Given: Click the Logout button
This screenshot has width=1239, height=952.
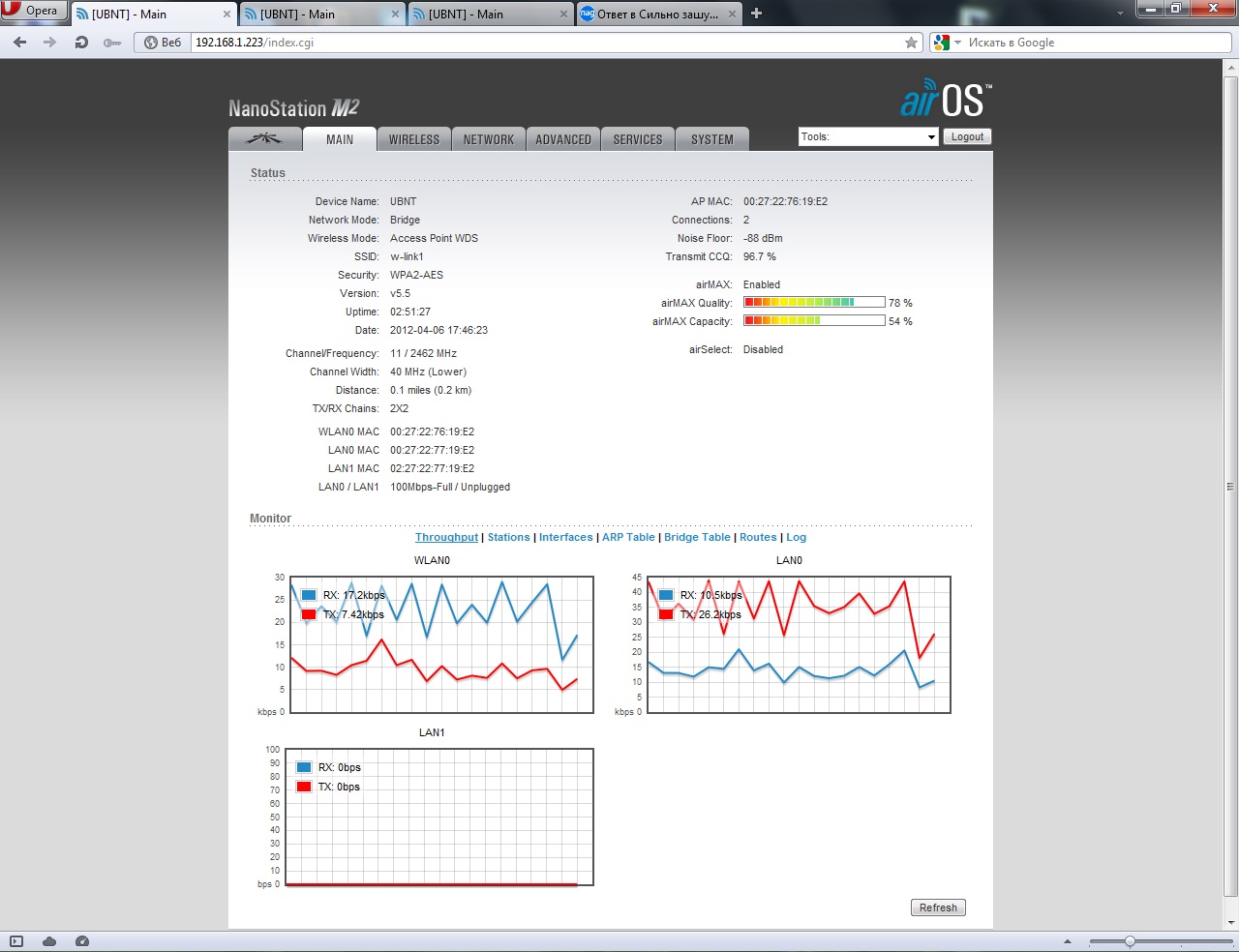Looking at the screenshot, I should pyautogui.click(x=967, y=136).
